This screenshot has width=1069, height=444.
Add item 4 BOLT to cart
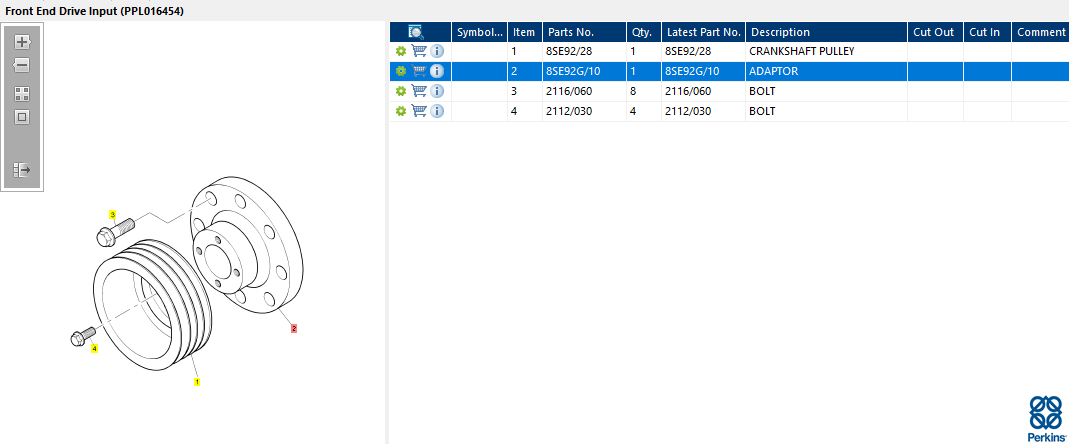pos(419,111)
